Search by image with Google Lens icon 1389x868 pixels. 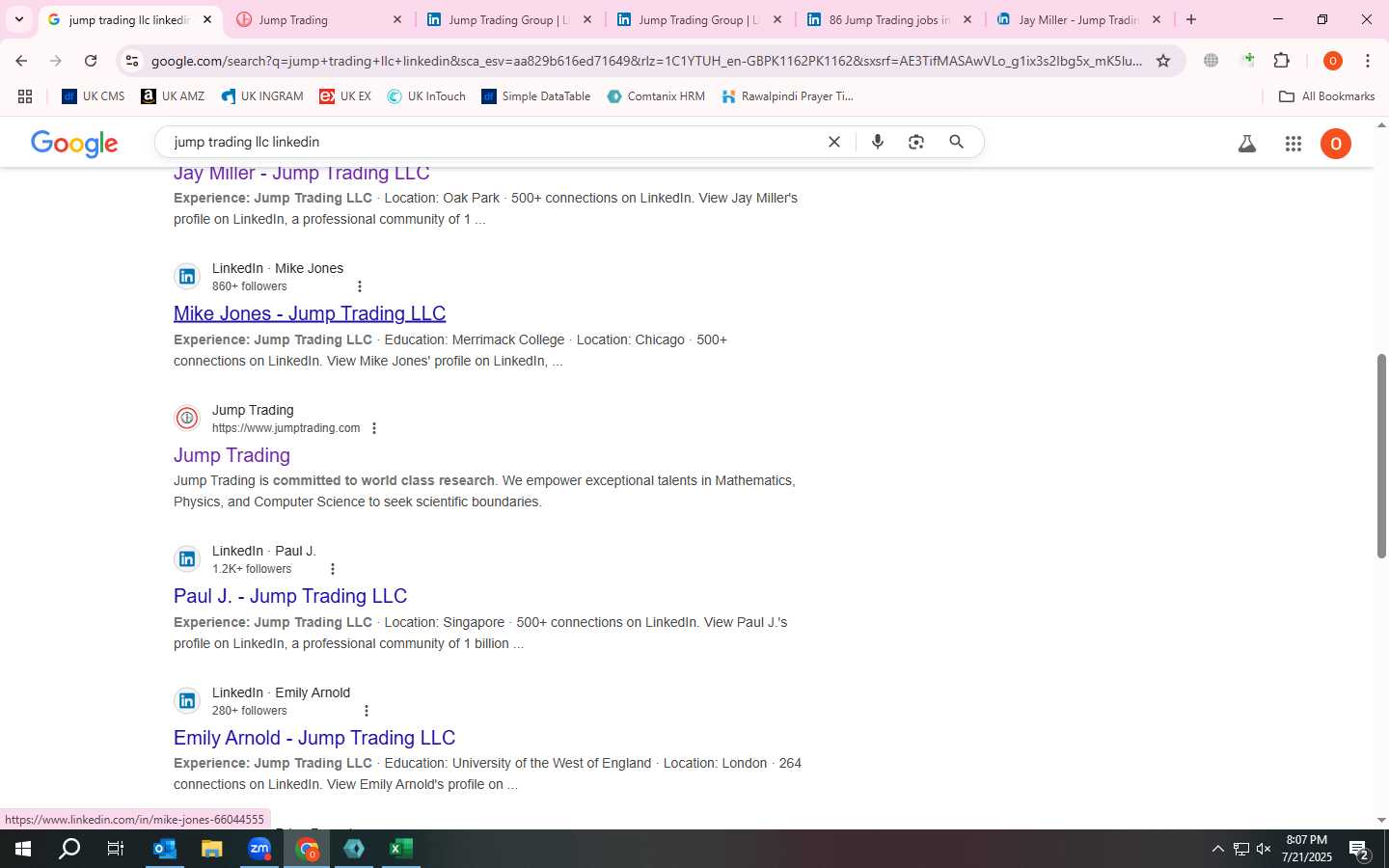point(916,142)
